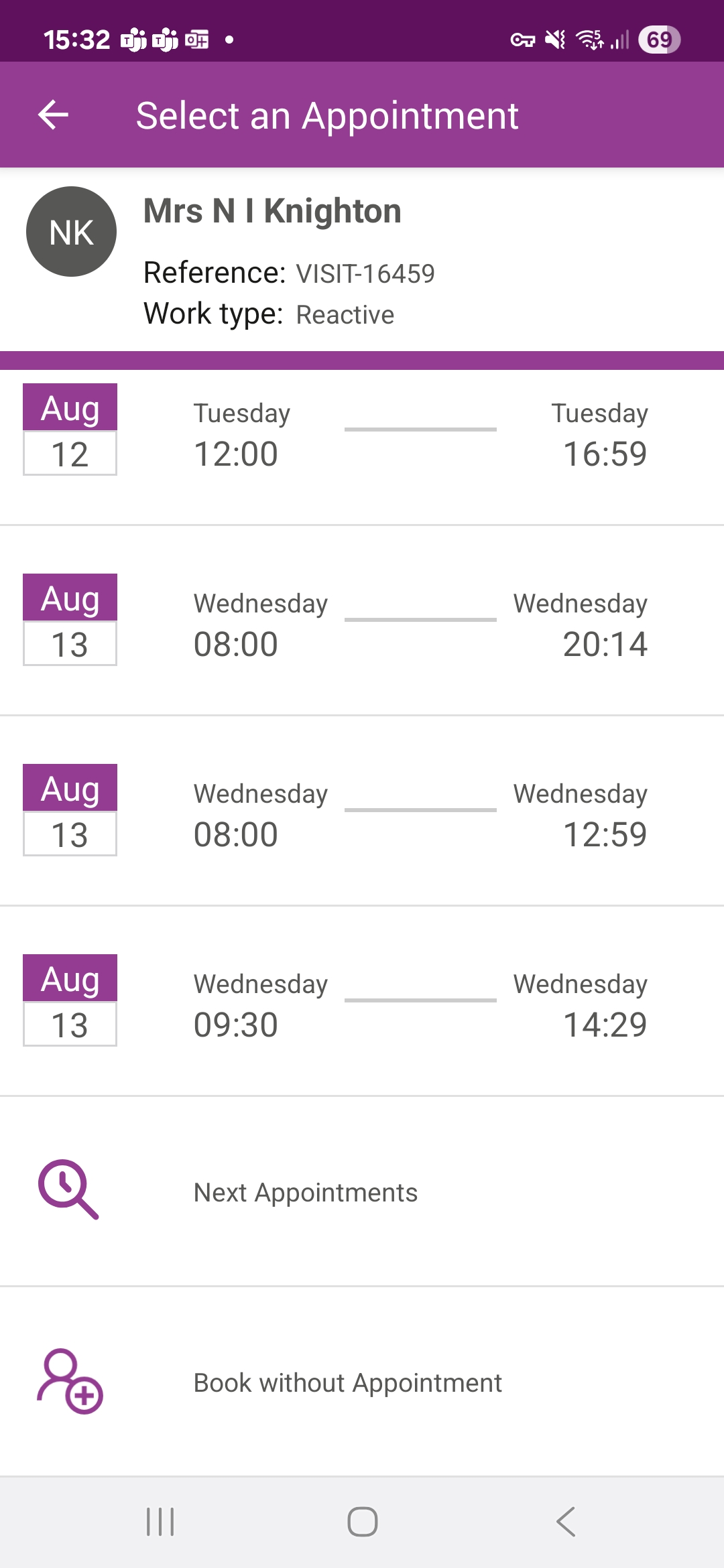The width and height of the screenshot is (724, 1568).
Task: Tap the Mrs N I Knighton name
Action: tap(272, 211)
